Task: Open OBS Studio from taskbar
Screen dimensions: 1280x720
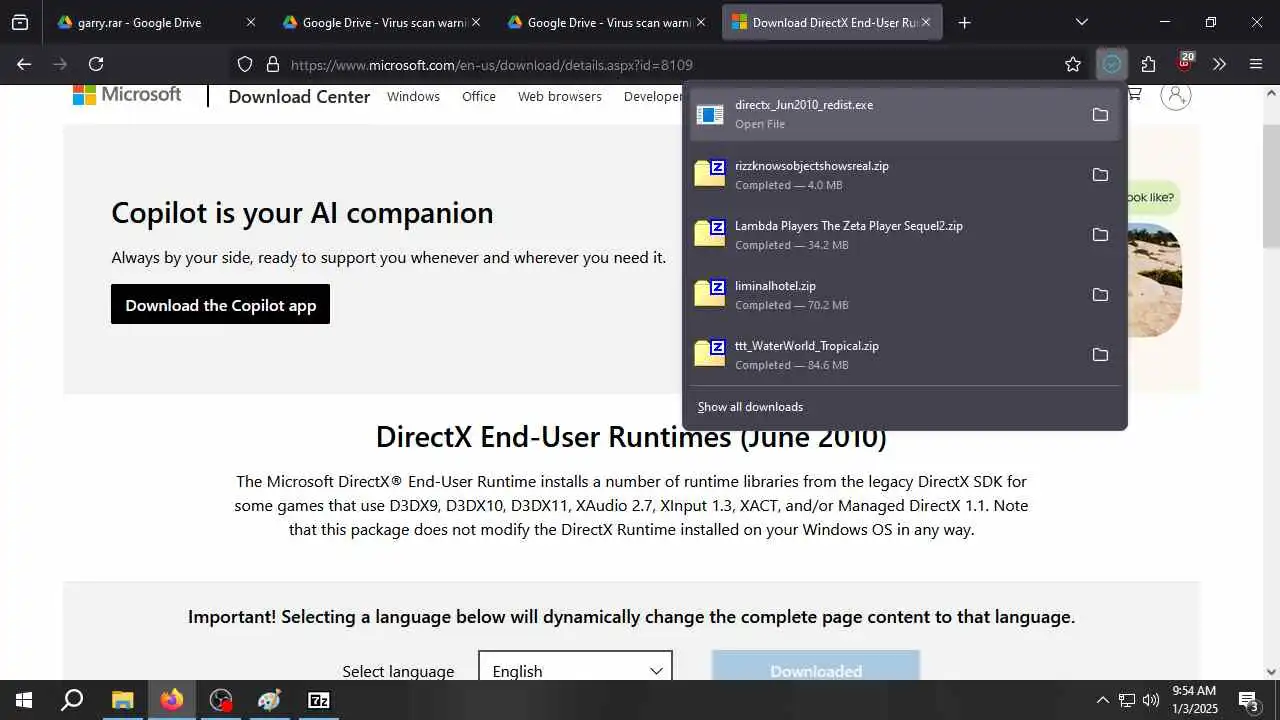Action: pos(221,700)
